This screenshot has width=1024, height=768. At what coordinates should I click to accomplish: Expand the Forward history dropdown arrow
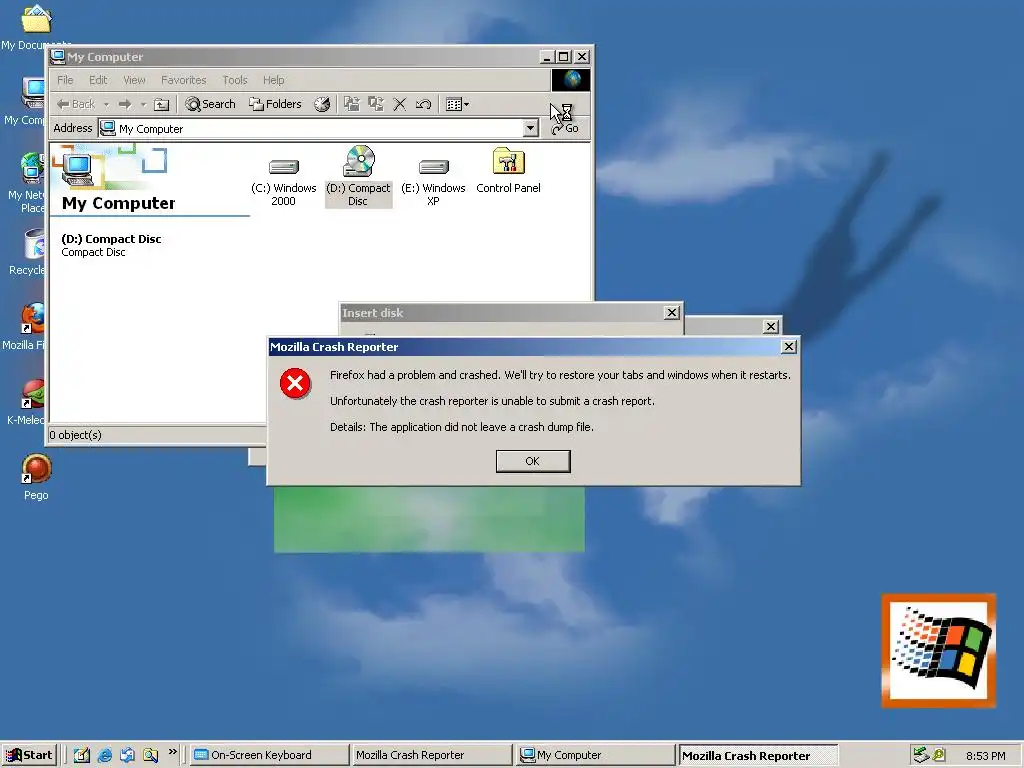pyautogui.click(x=143, y=104)
